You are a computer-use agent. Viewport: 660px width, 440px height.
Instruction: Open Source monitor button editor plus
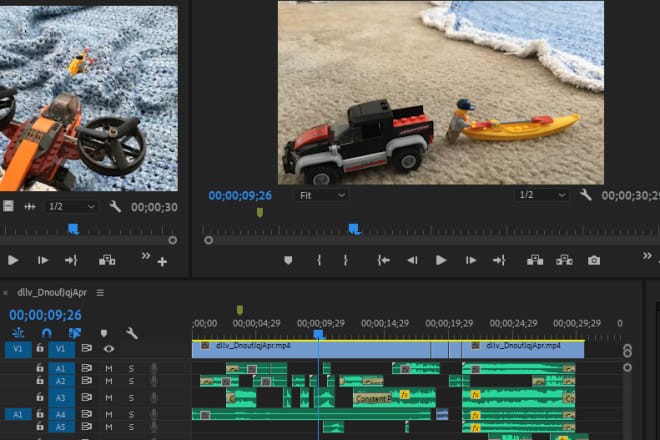point(162,262)
